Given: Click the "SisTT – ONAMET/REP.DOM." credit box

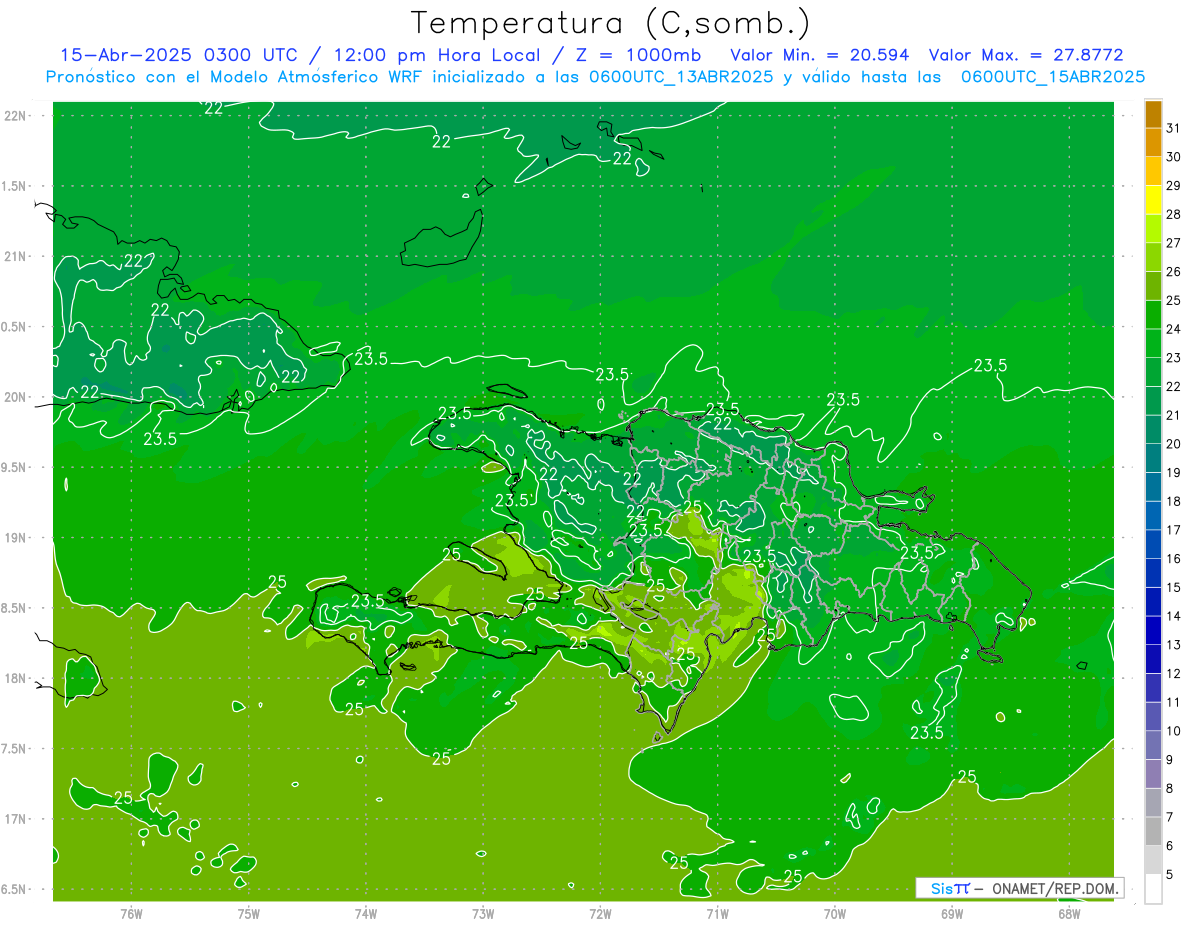Looking at the screenshot, I should [x=1019, y=888].
